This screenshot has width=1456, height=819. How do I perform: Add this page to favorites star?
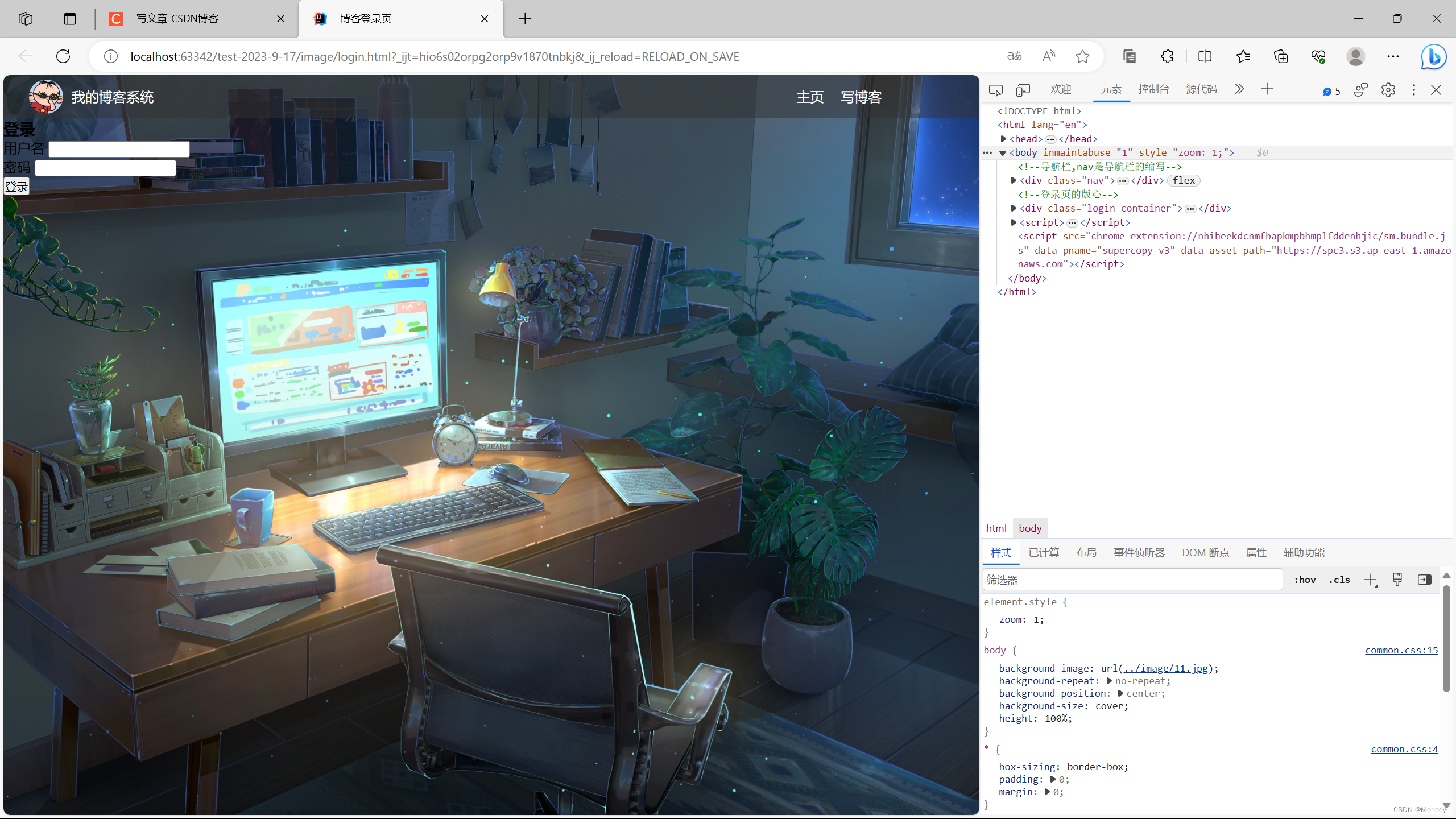(x=1082, y=56)
